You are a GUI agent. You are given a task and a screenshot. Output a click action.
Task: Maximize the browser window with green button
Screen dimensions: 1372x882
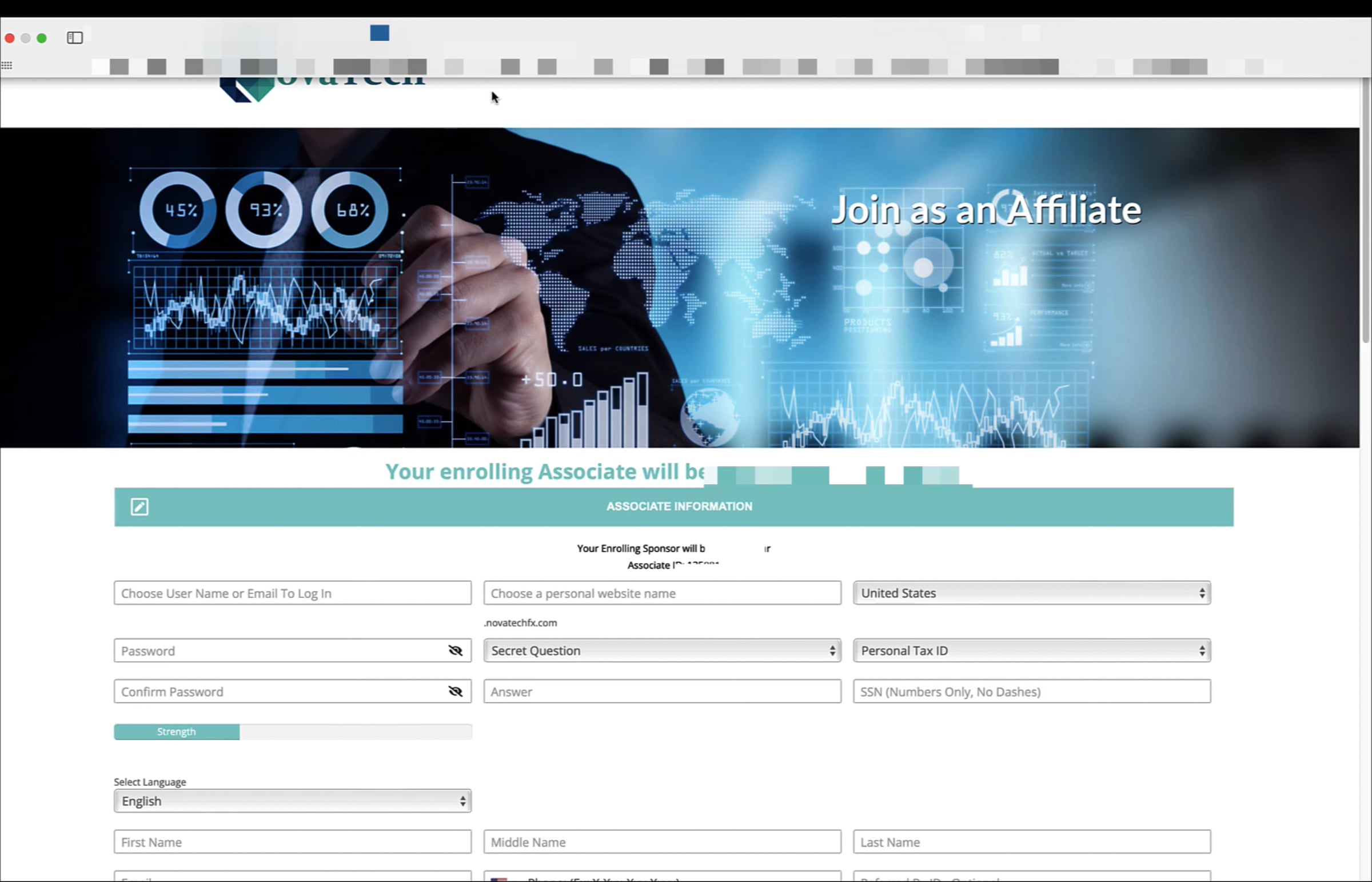tap(42, 38)
